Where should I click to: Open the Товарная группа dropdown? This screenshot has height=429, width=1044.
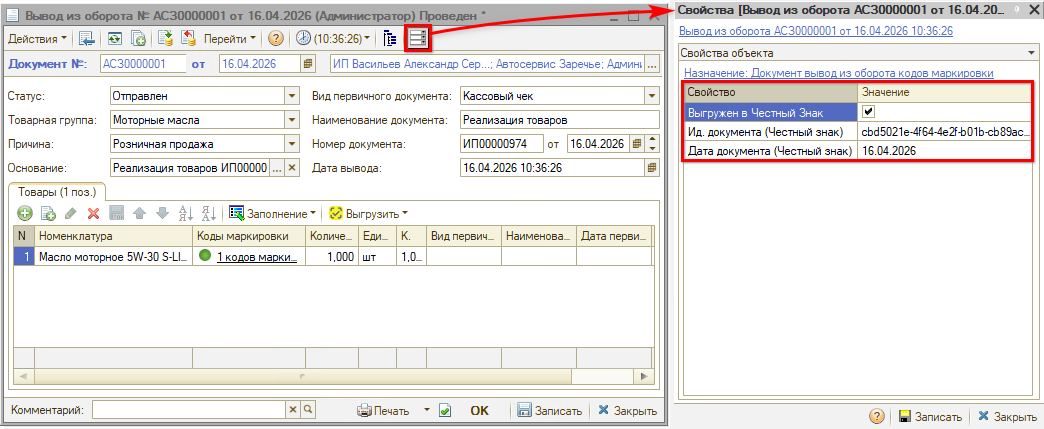292,120
